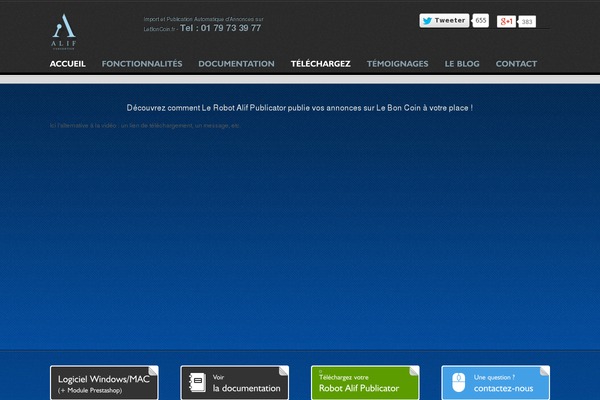Go to the Accueil menu item
Image resolution: width=600 pixels, height=400 pixels.
tap(67, 64)
